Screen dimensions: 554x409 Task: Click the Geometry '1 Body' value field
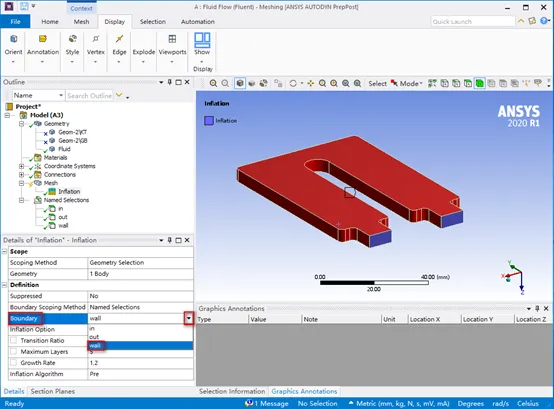coord(140,274)
